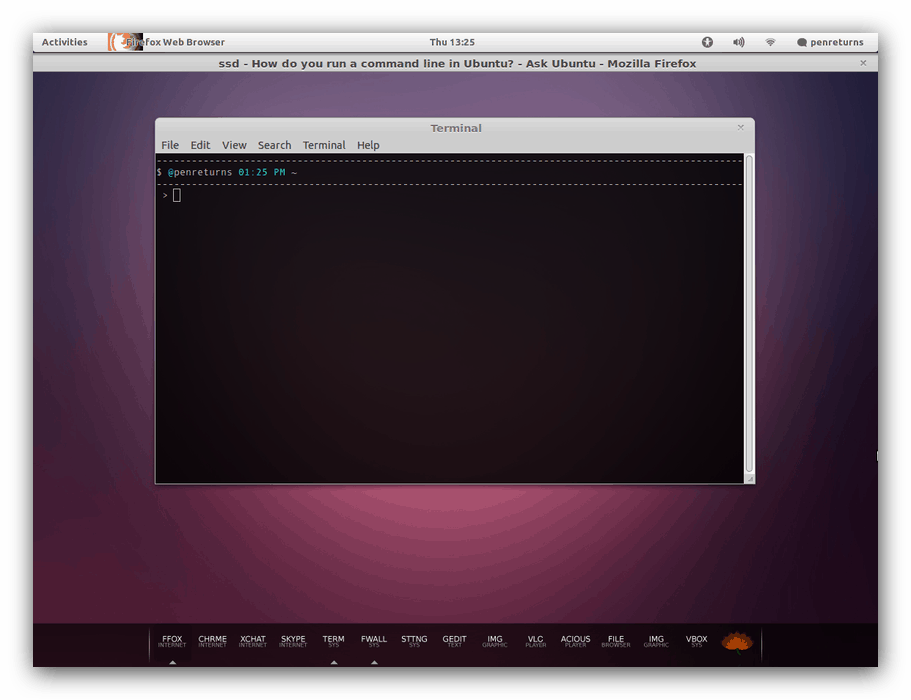Image resolution: width=911 pixels, height=700 pixels.
Task: Click the orange lotus flower dock icon
Action: click(x=737, y=642)
